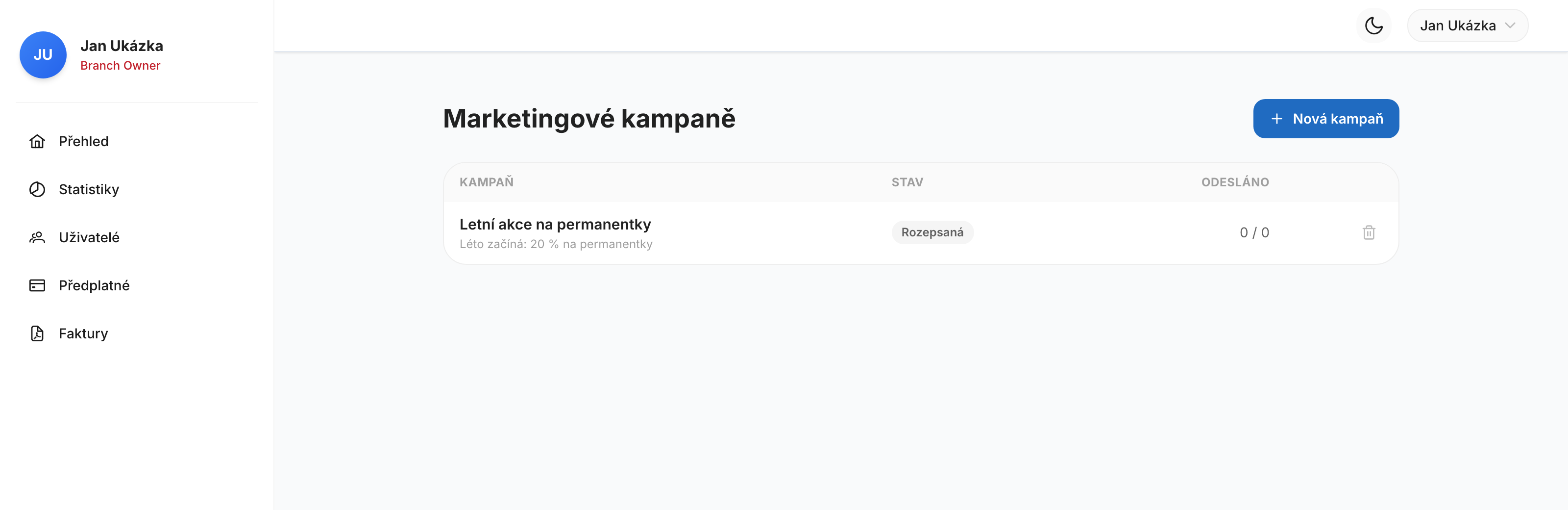Click the credit card Předplatné icon
This screenshot has width=1568, height=510.
click(37, 285)
